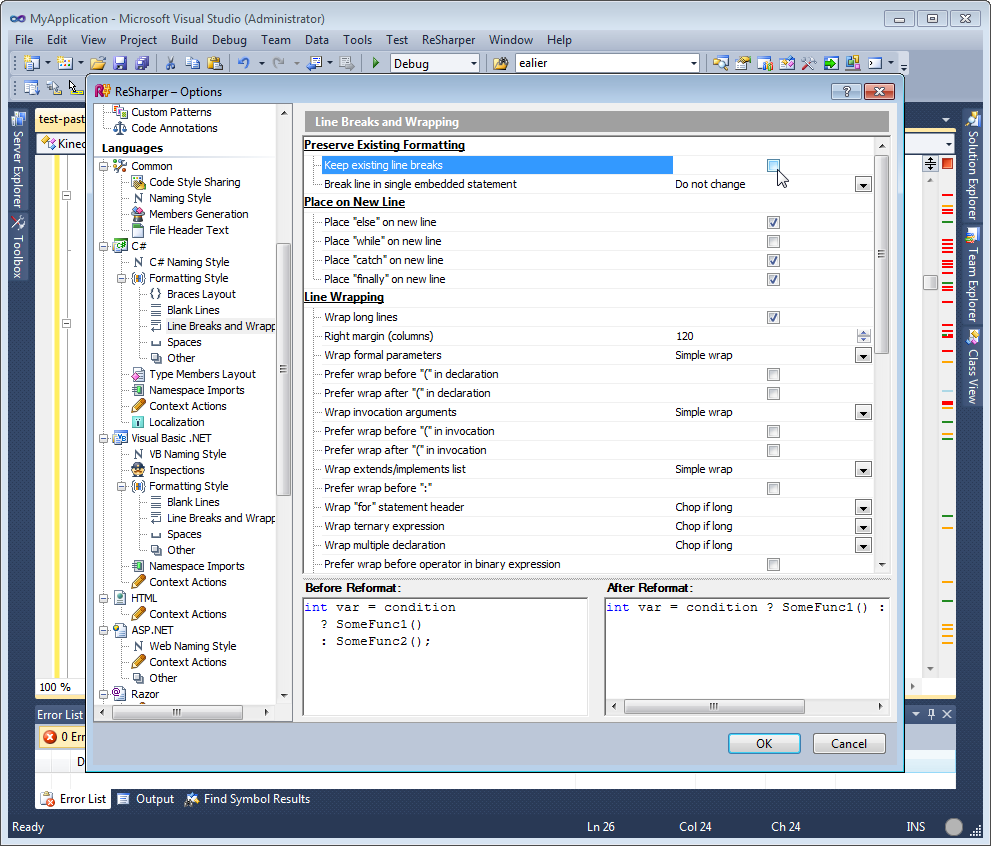Select Braces Layout in the options tree
The height and width of the screenshot is (846, 991).
point(201,294)
